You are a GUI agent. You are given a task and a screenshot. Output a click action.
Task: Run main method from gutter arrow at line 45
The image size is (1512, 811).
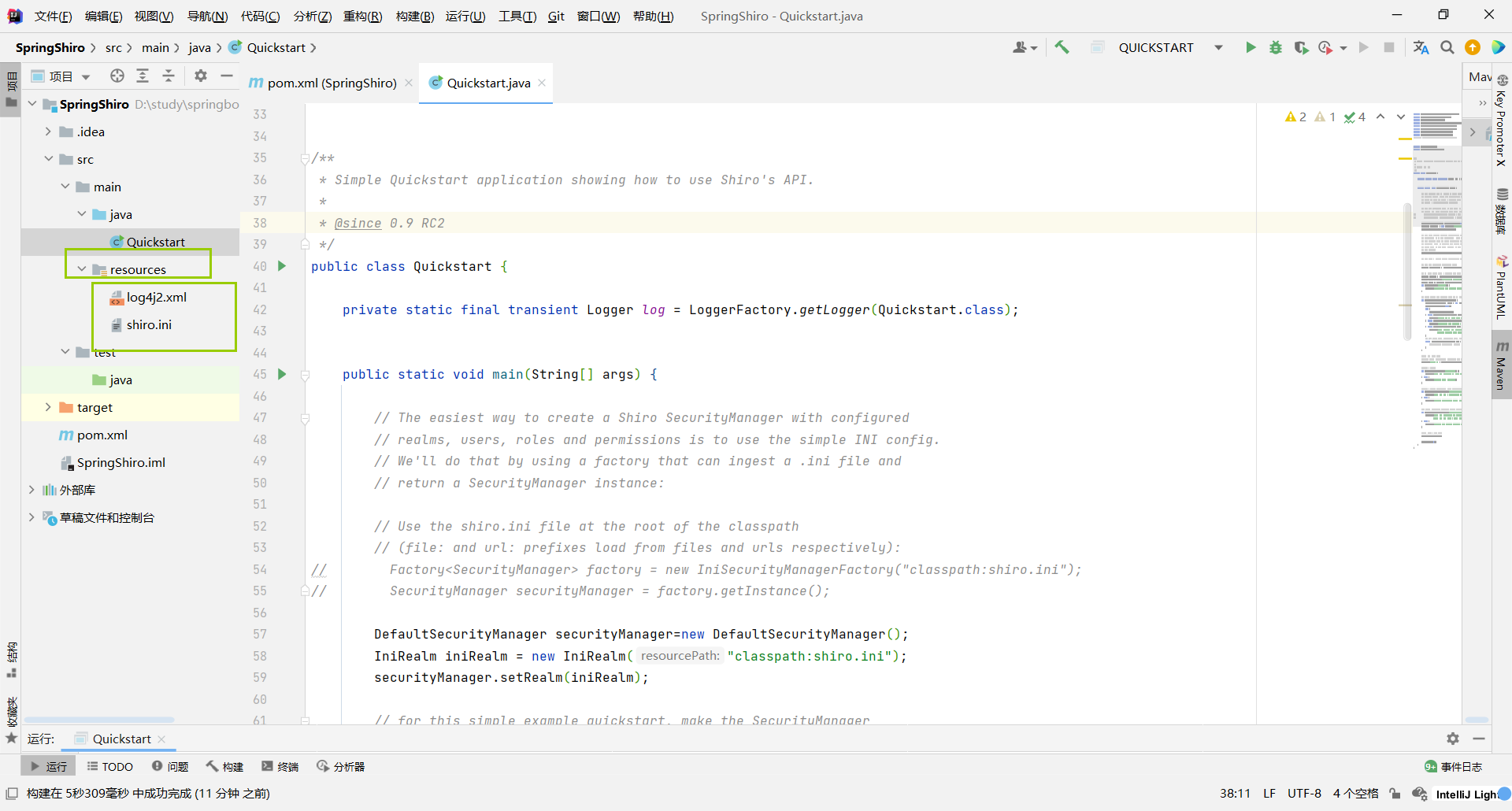[x=282, y=374]
